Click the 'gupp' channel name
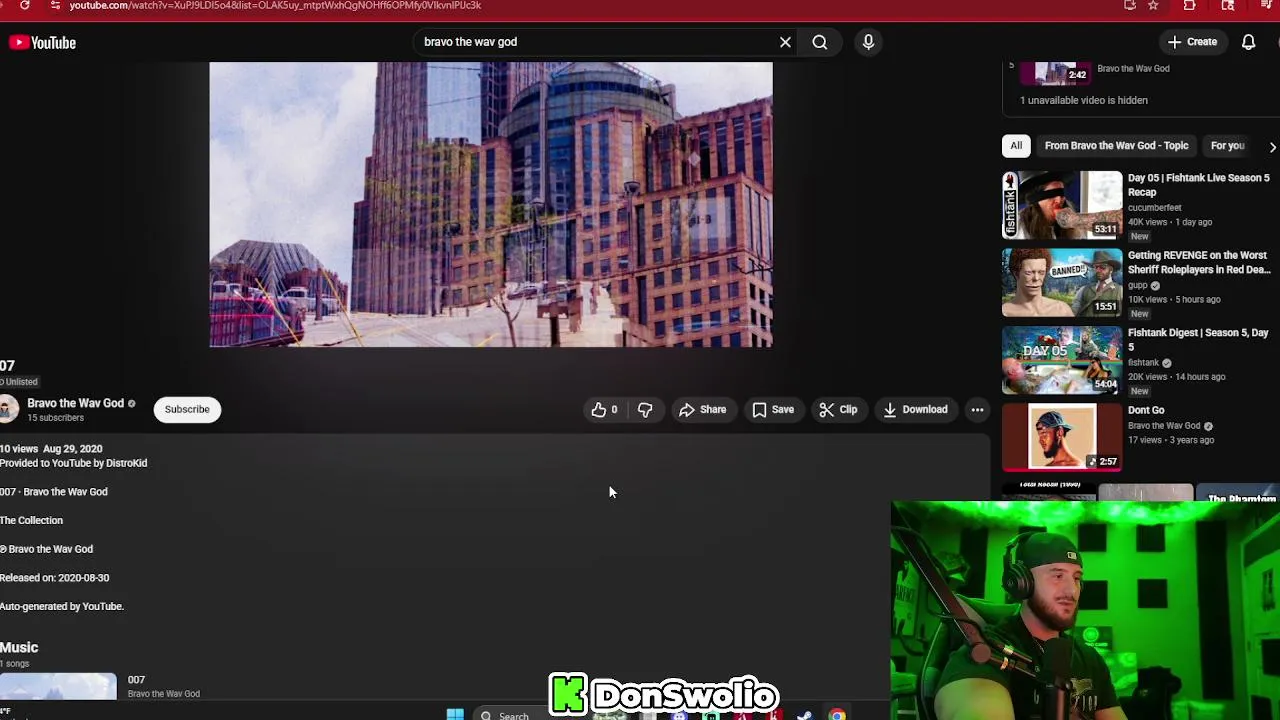 point(1138,286)
